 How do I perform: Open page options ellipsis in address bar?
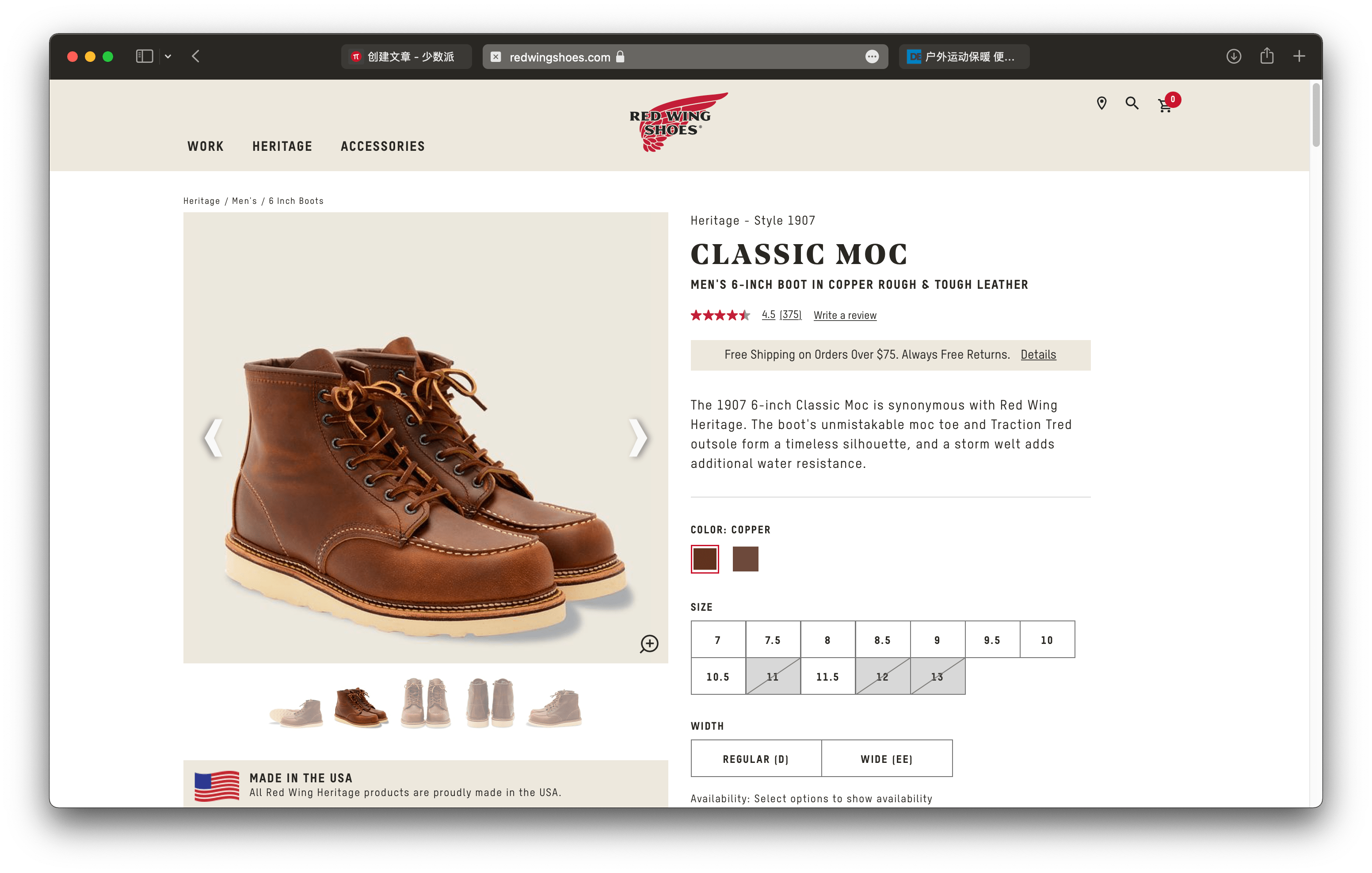(872, 57)
